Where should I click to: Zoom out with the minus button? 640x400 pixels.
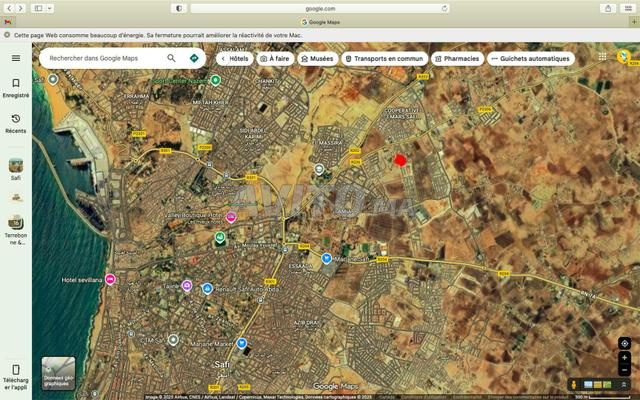pos(625,370)
